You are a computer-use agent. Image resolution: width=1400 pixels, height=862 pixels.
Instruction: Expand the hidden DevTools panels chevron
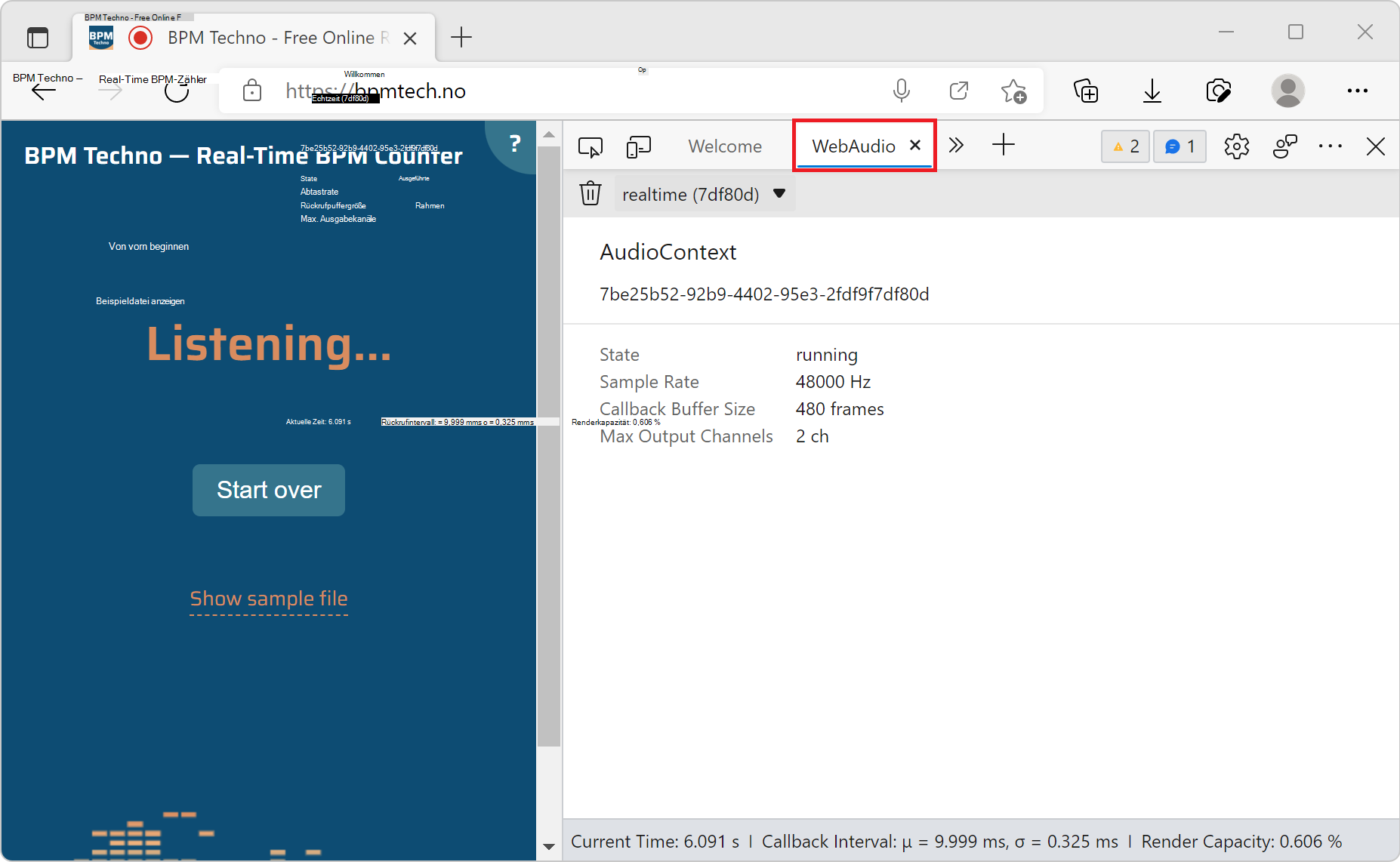956,145
